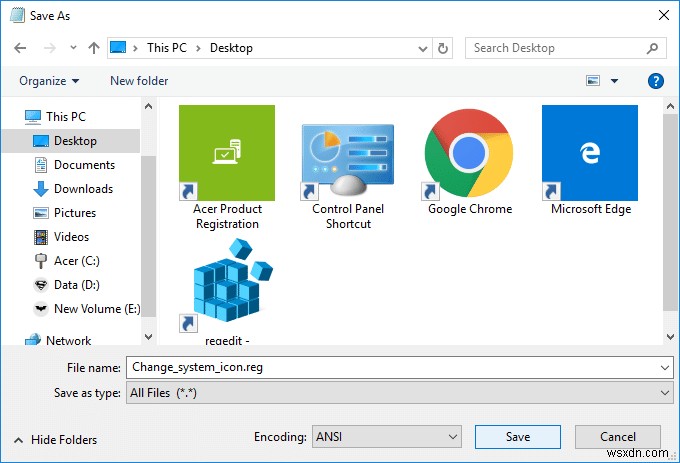680x463 pixels.
Task: Open address bar previous locations dropdown
Action: 423,49
